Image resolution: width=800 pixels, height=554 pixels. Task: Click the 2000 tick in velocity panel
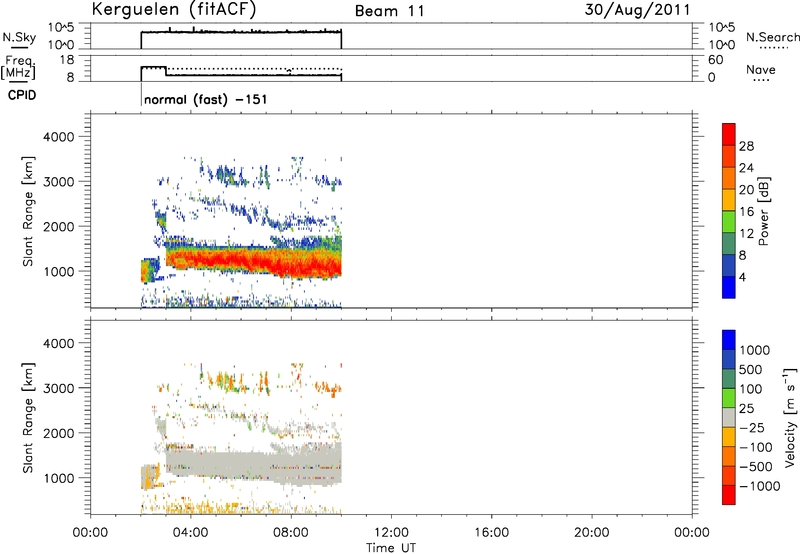click(59, 433)
